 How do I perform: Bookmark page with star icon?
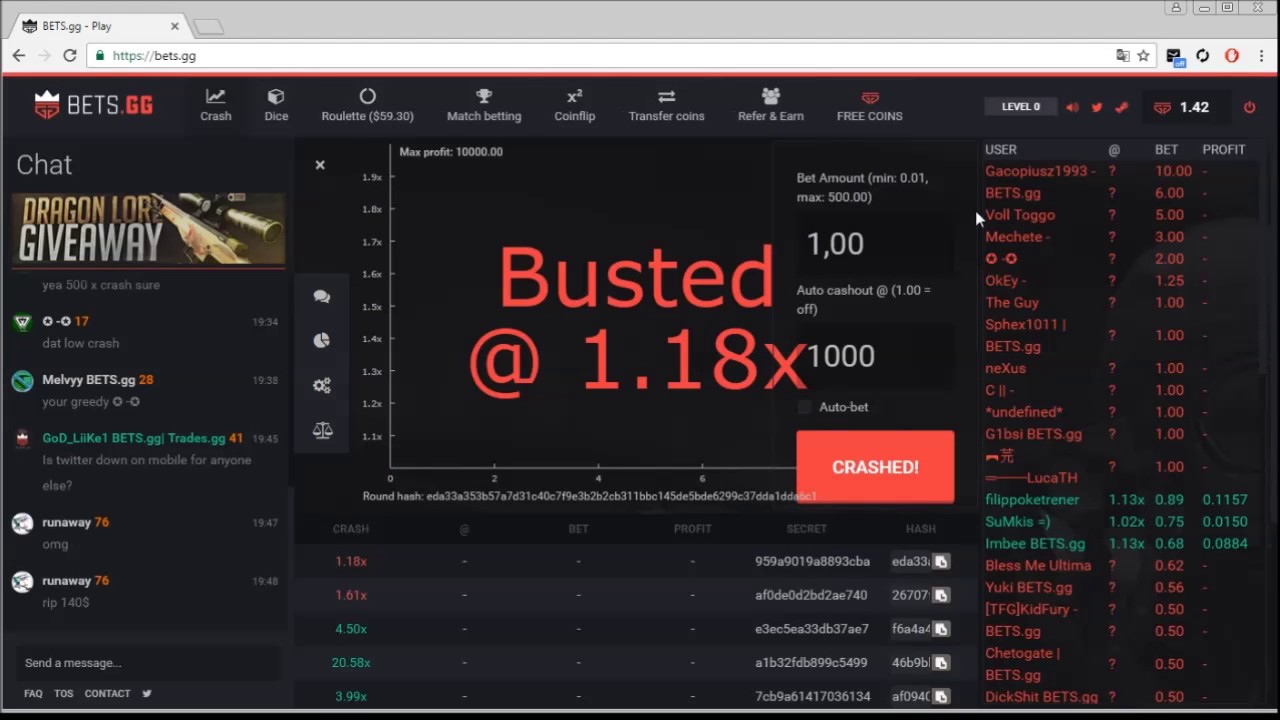point(1143,56)
